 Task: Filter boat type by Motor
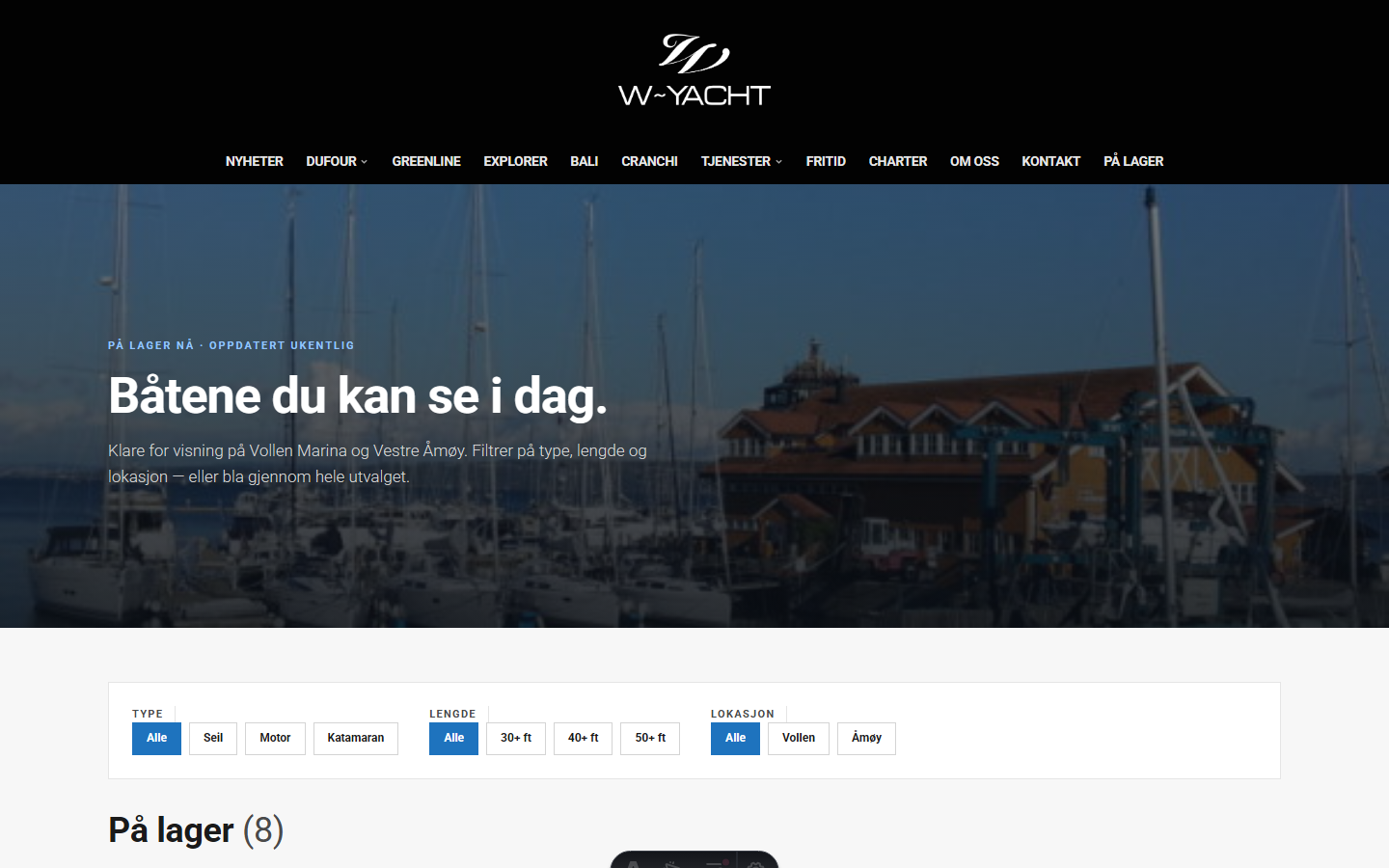point(275,739)
